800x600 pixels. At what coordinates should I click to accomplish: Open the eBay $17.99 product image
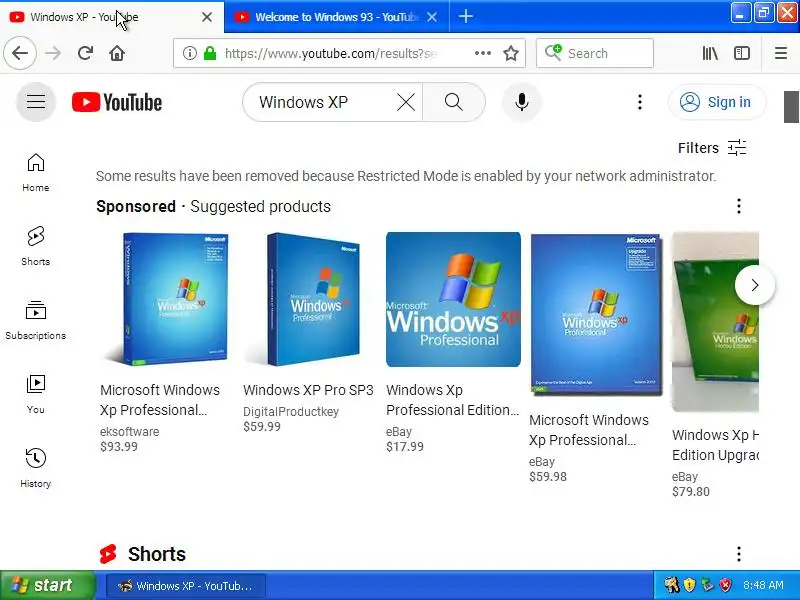coord(453,299)
